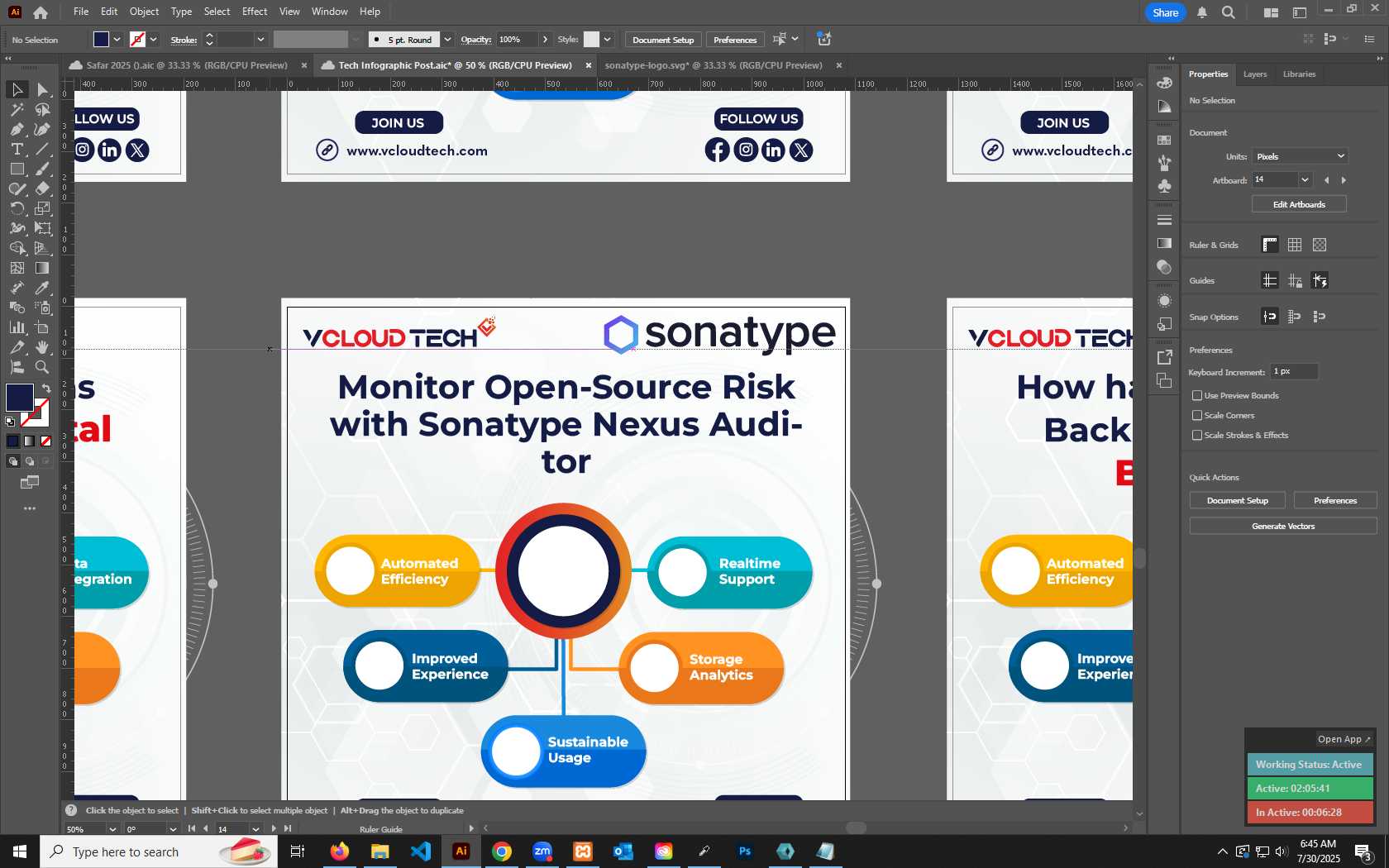Viewport: 1389px width, 868px height.
Task: Enable Use Preview Bounds checkbox
Action: pos(1197,396)
